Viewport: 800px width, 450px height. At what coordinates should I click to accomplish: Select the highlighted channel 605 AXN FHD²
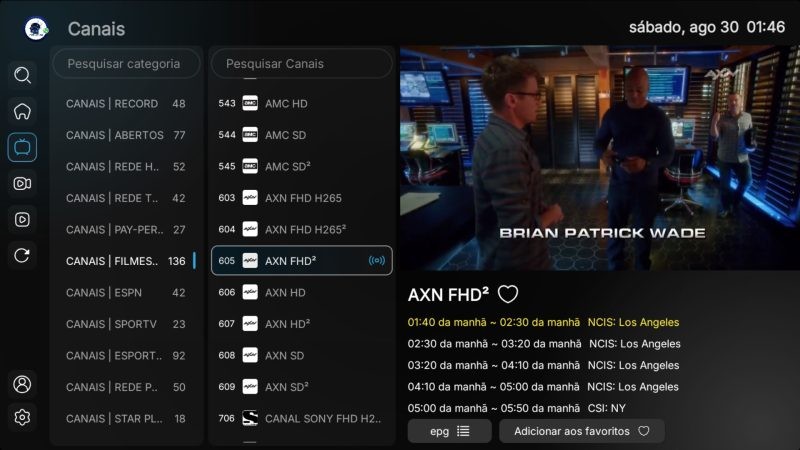[x=302, y=261]
